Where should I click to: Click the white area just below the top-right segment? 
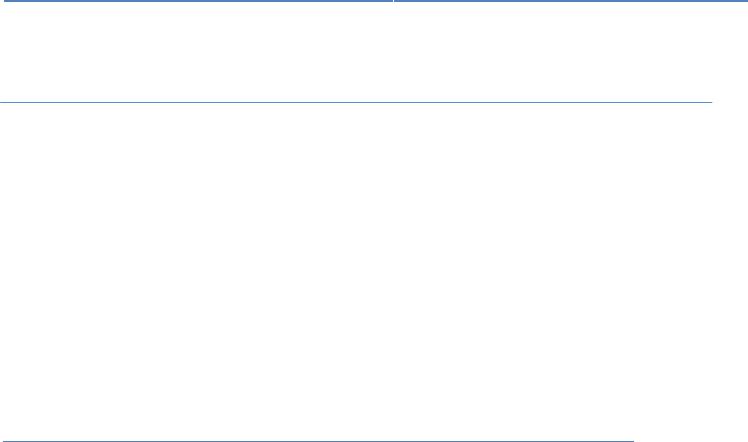click(571, 10)
